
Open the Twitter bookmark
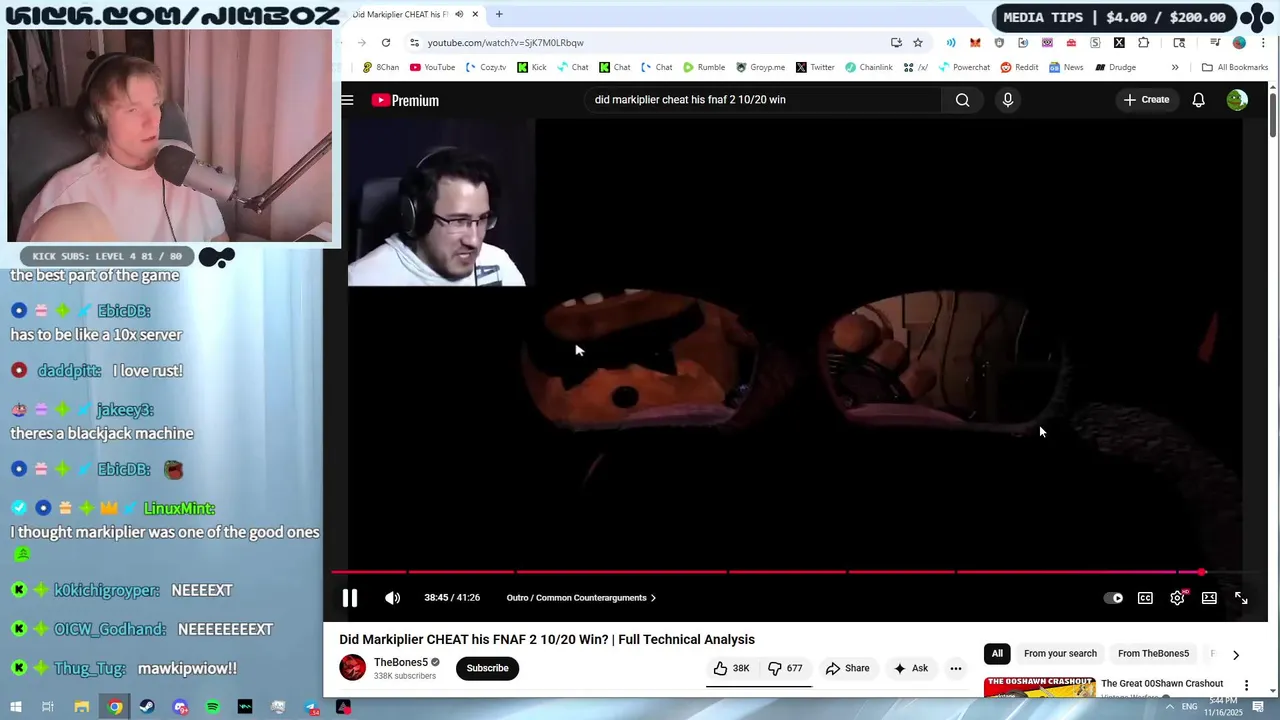click(x=815, y=67)
